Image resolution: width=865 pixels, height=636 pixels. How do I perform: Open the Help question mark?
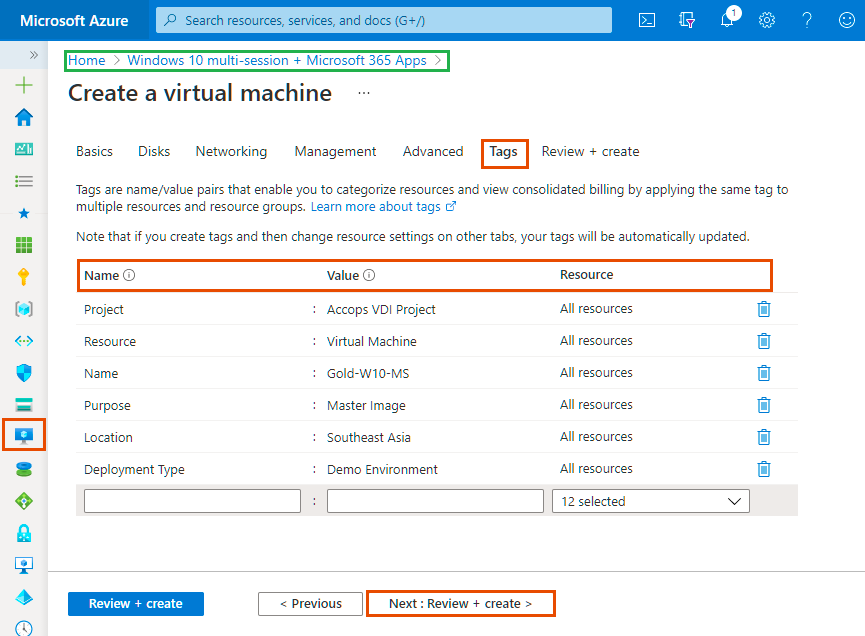pyautogui.click(x=807, y=20)
